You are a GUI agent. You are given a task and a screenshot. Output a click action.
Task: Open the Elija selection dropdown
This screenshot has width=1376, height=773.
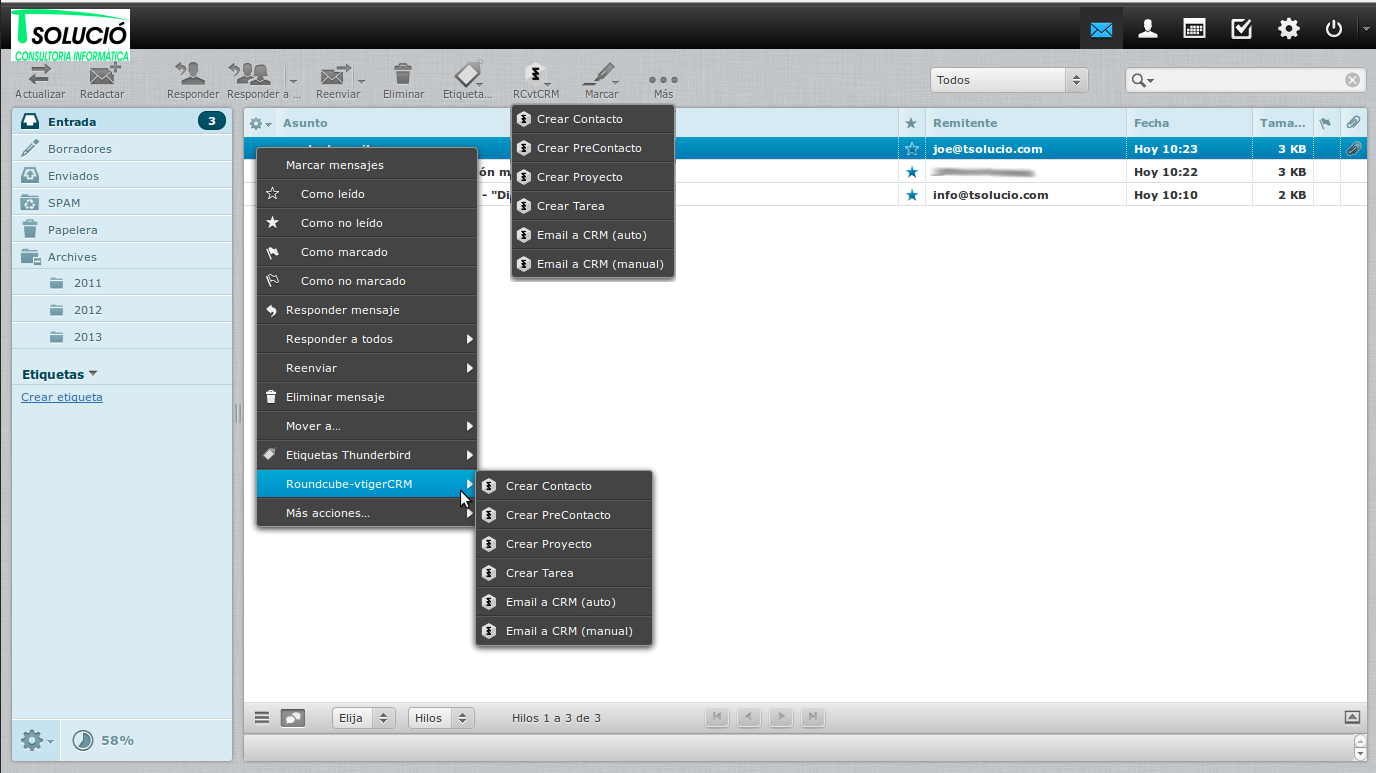(x=364, y=718)
